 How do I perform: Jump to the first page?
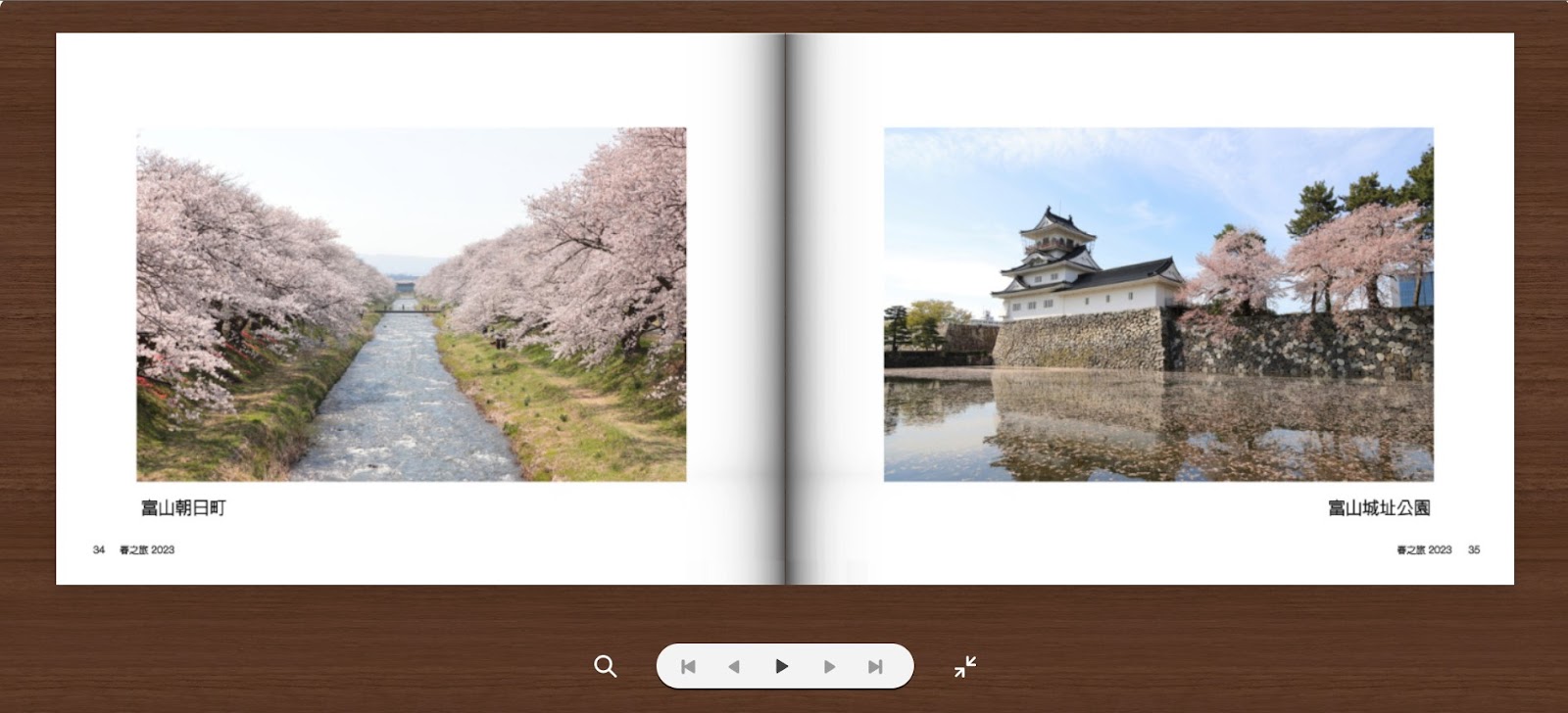click(688, 667)
